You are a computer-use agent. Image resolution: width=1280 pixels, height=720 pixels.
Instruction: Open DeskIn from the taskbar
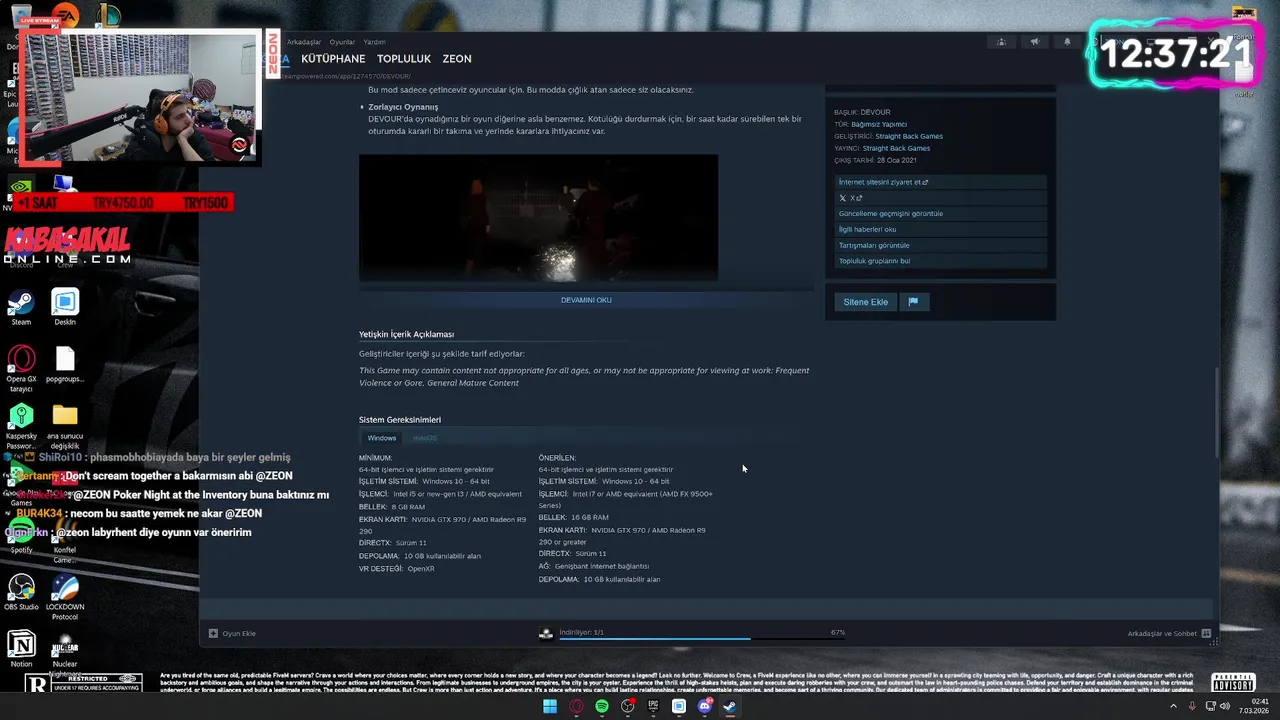pos(679,706)
